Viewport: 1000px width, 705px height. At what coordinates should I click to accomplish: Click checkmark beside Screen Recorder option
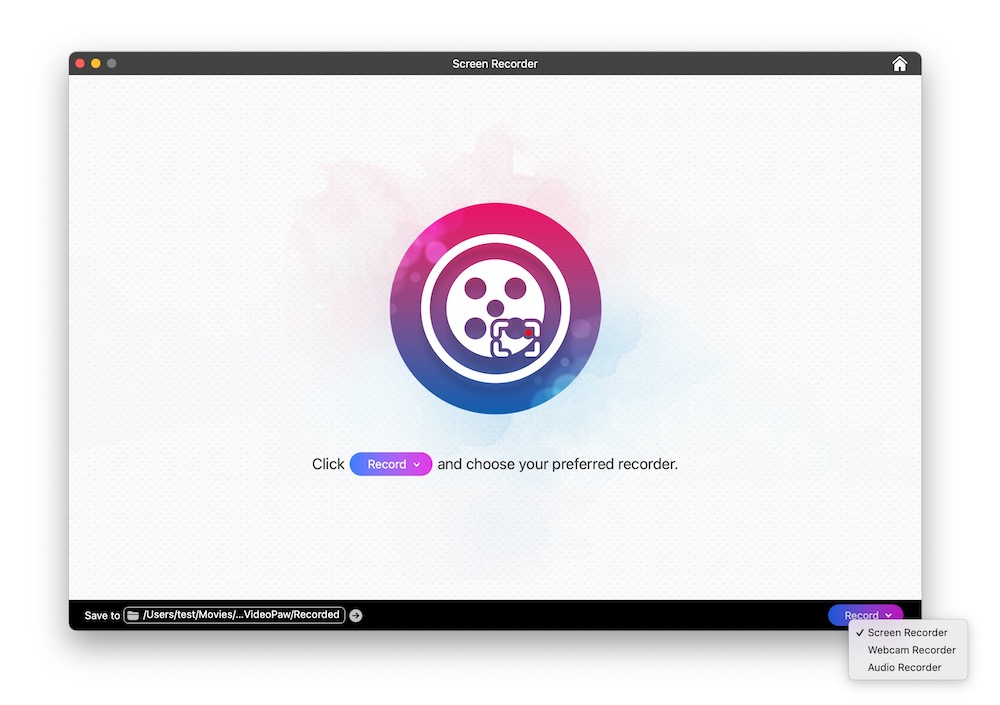click(860, 633)
